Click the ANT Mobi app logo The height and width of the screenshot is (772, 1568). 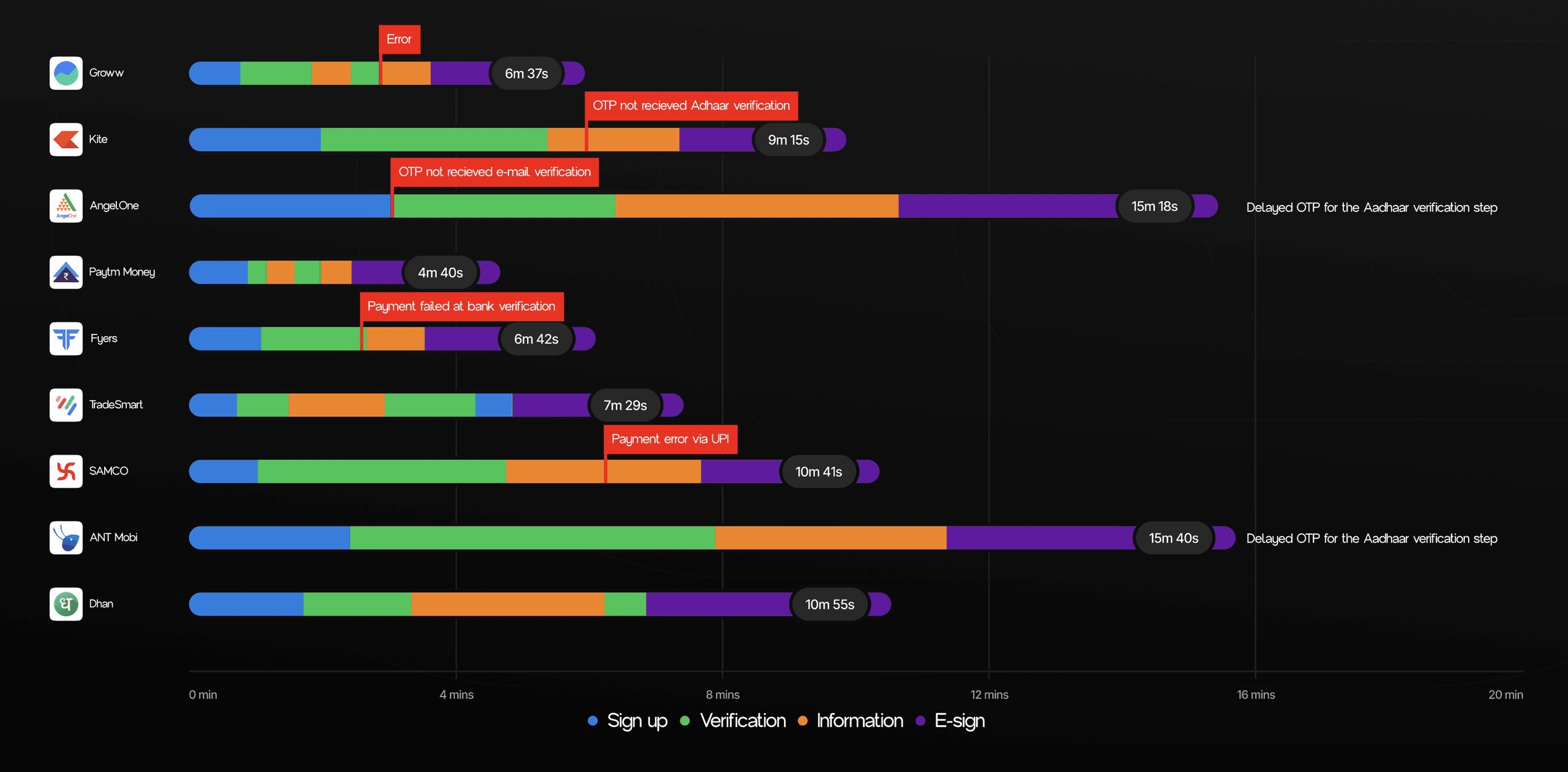pos(66,537)
